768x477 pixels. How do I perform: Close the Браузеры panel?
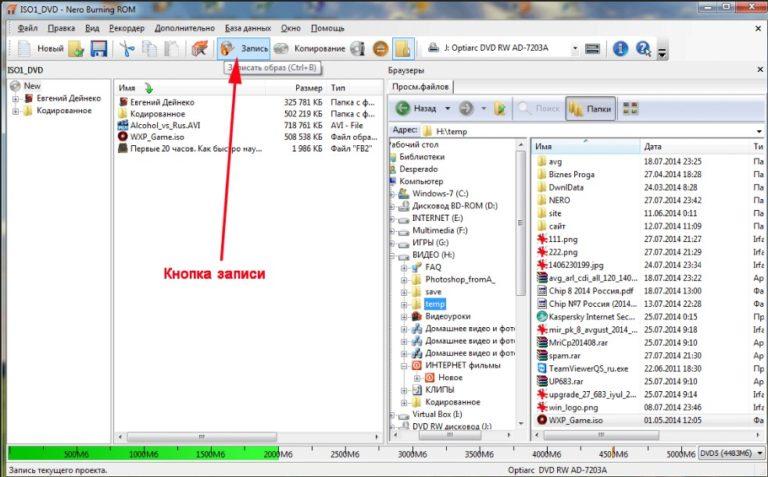click(760, 70)
